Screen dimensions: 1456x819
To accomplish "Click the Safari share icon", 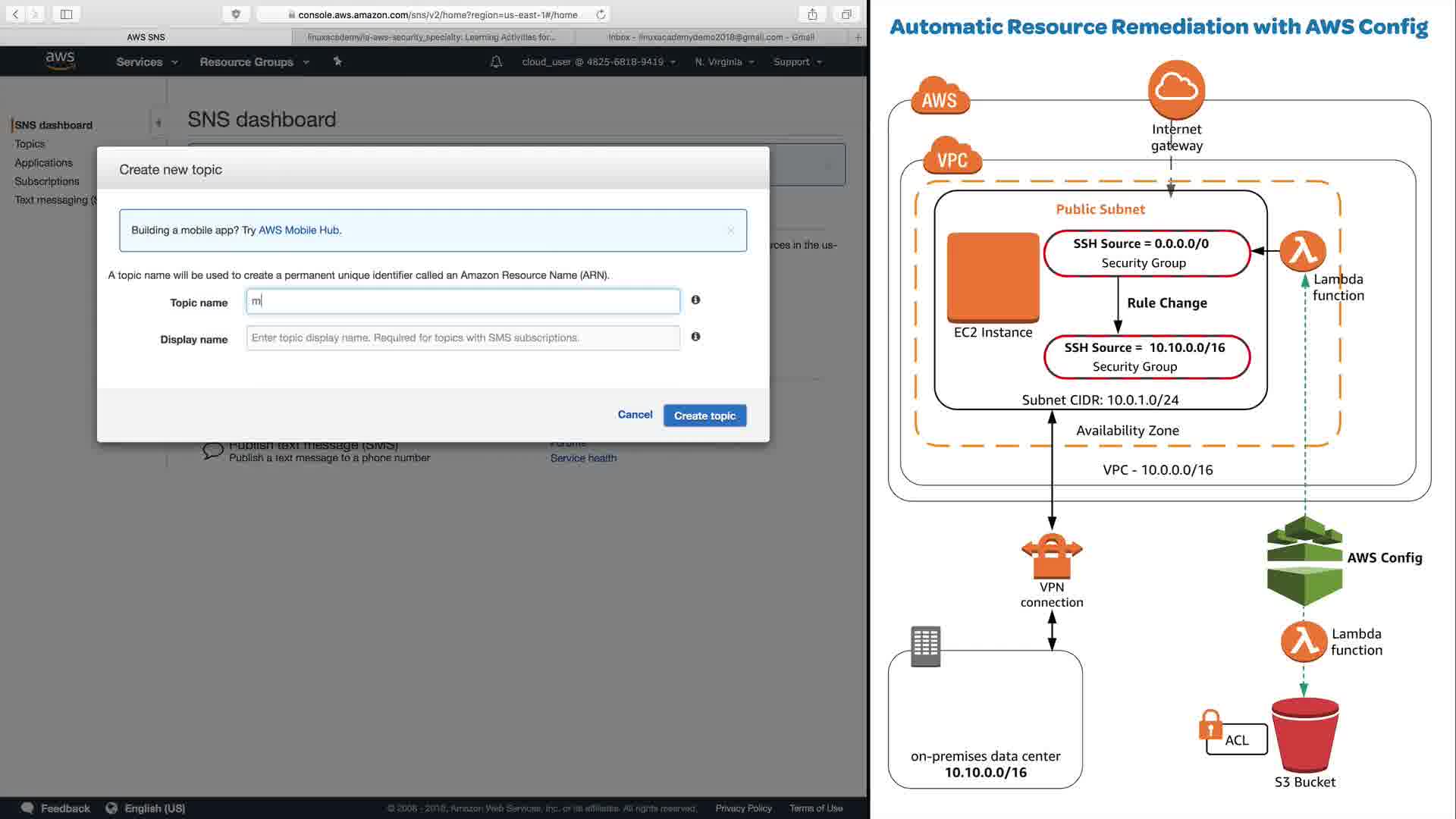I will (x=812, y=14).
